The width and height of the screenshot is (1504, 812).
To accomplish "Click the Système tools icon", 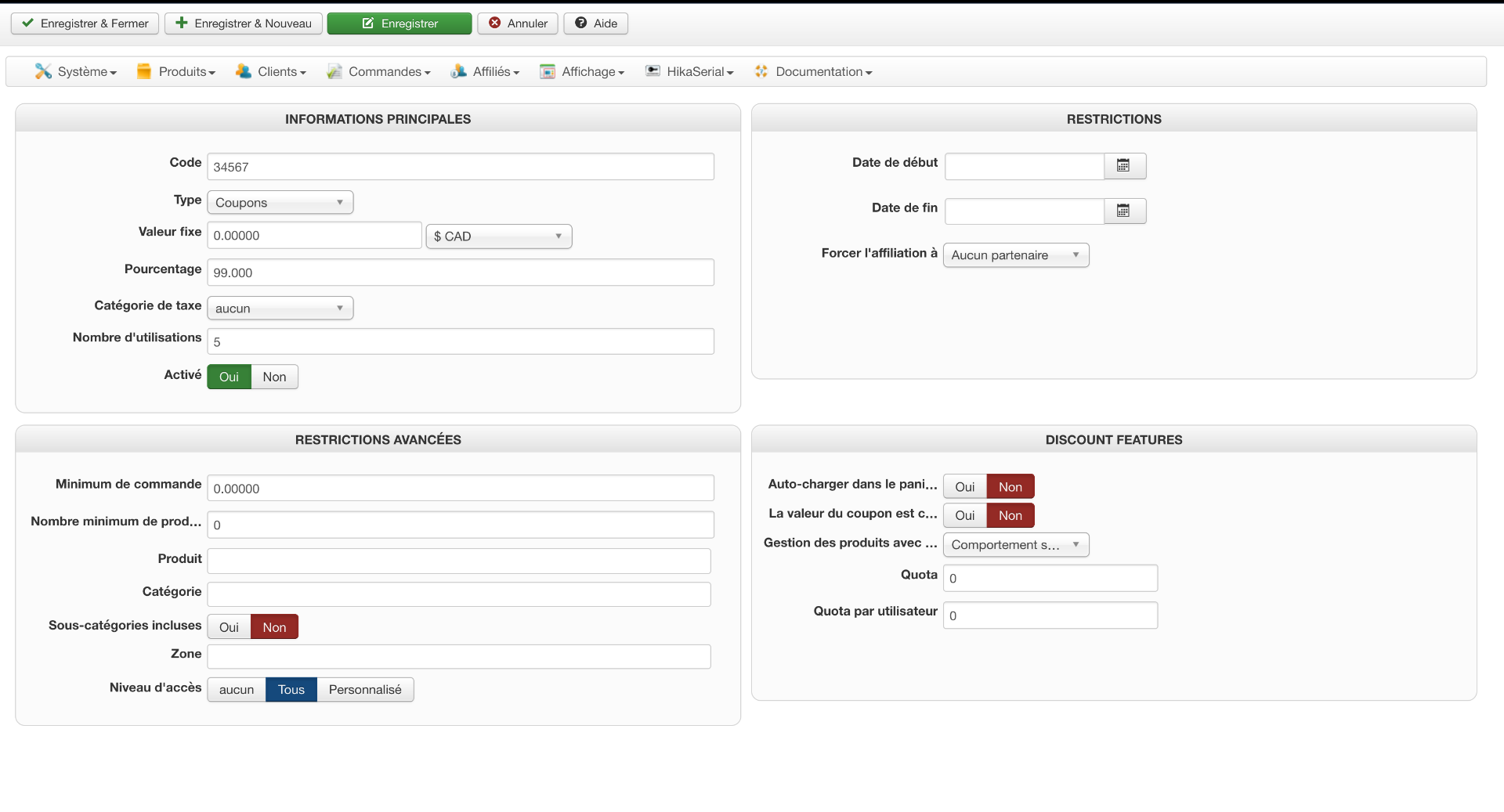I will (x=43, y=71).
